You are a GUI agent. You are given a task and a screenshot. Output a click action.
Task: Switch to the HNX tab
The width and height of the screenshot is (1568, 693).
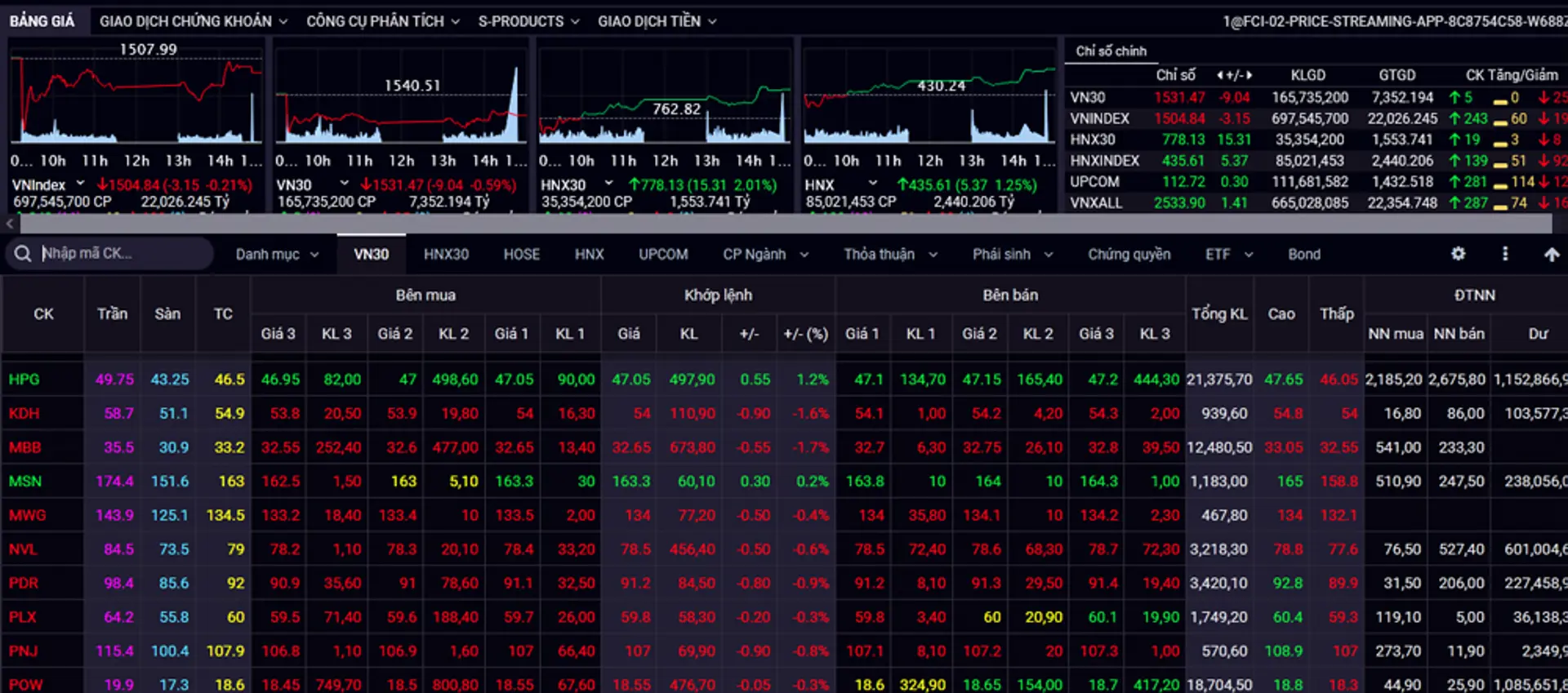coord(589,255)
